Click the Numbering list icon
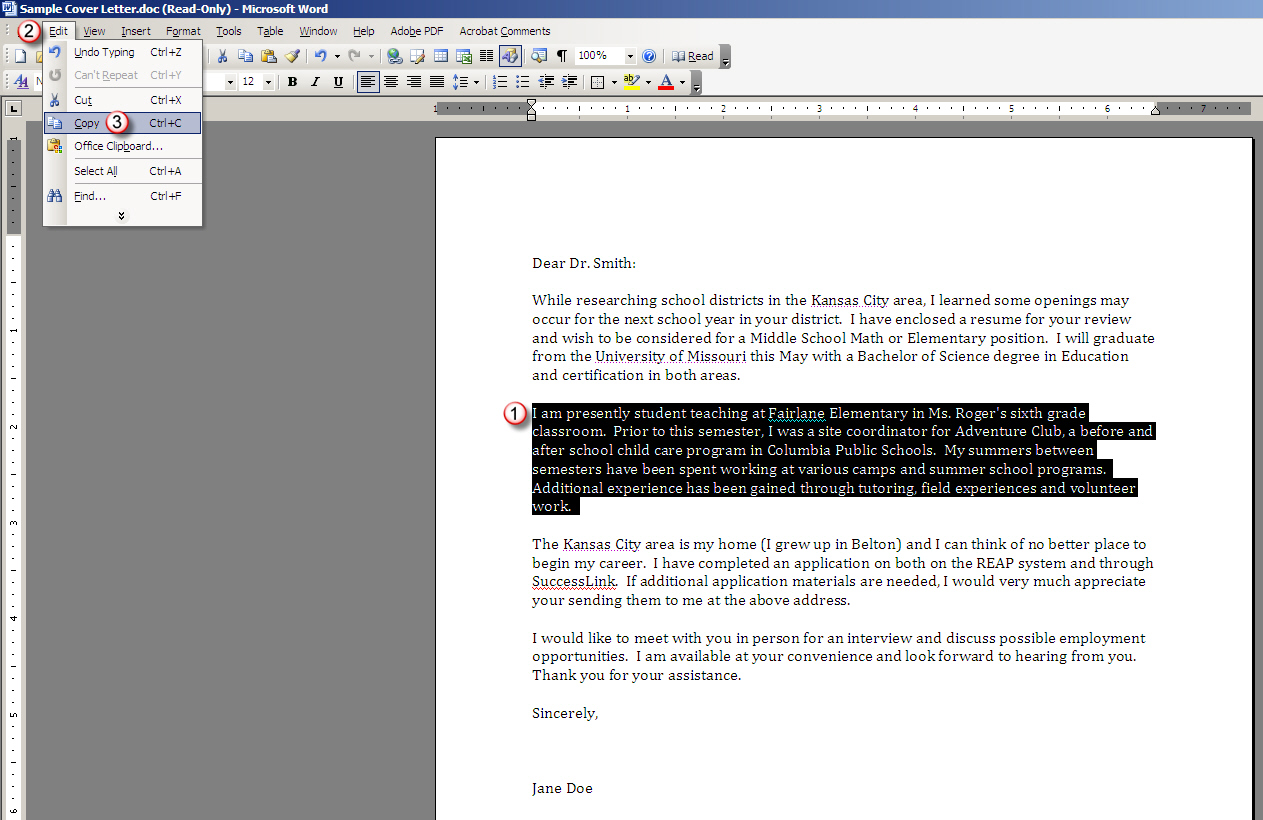The height and width of the screenshot is (820, 1263). pos(499,82)
